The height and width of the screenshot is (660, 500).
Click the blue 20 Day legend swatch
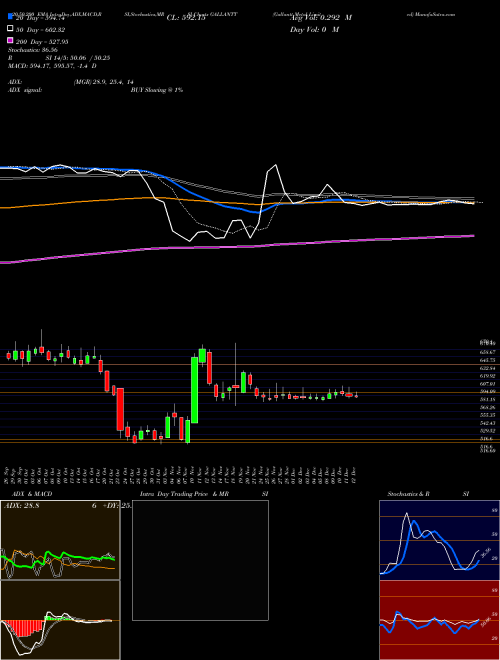(10, 17)
